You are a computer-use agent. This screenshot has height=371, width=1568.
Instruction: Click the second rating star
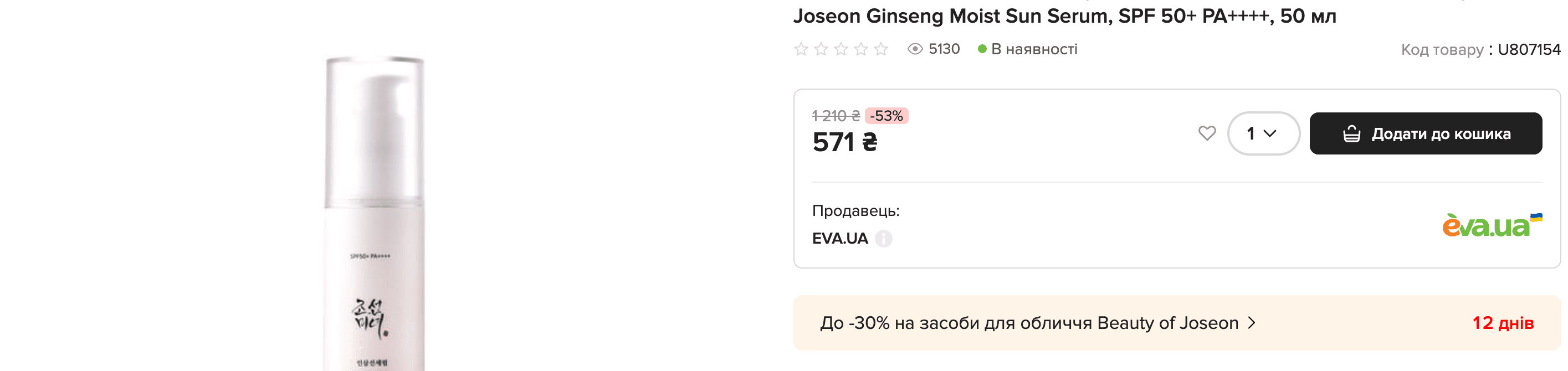tap(821, 49)
